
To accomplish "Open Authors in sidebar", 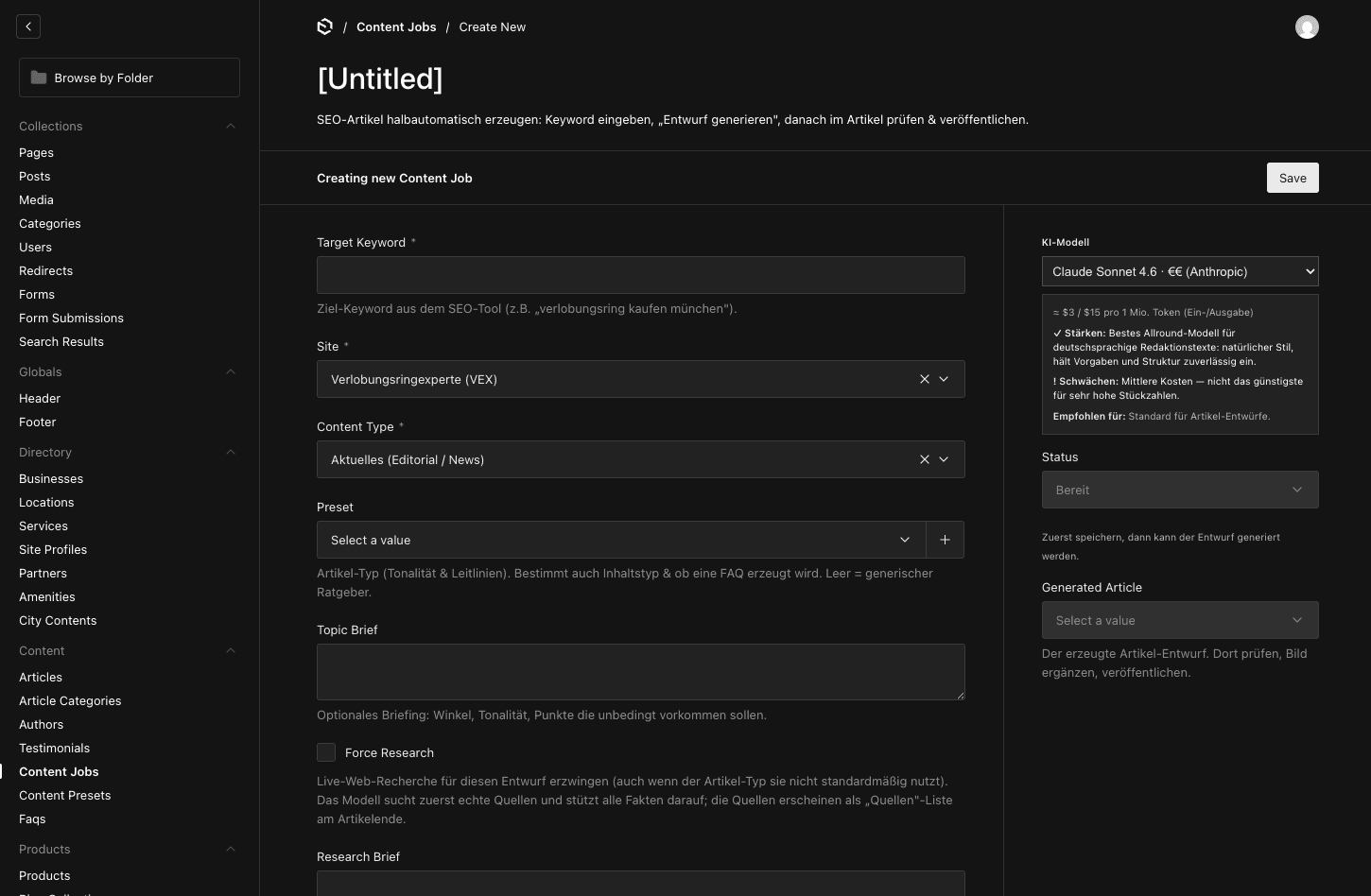I will point(42,724).
